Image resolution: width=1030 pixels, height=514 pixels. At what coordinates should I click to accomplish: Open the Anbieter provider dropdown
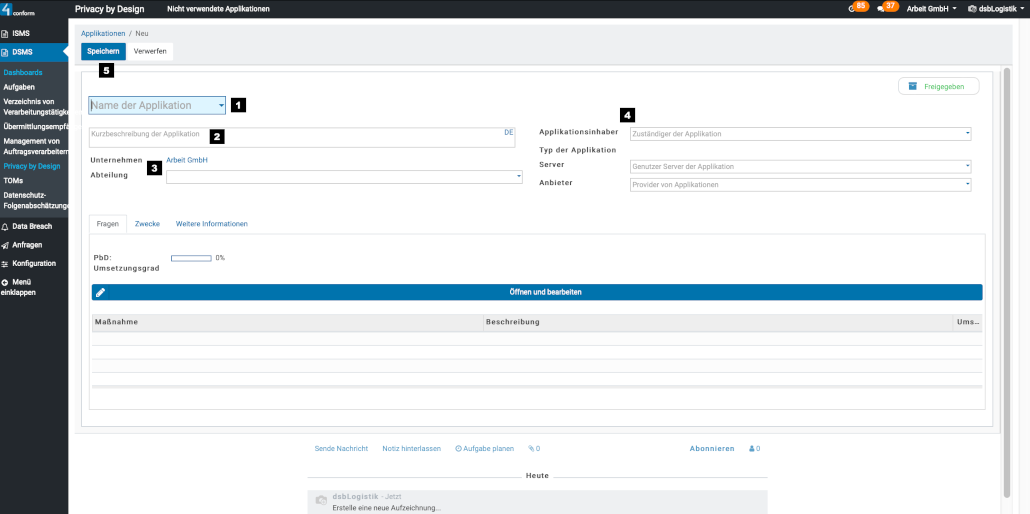pos(967,184)
